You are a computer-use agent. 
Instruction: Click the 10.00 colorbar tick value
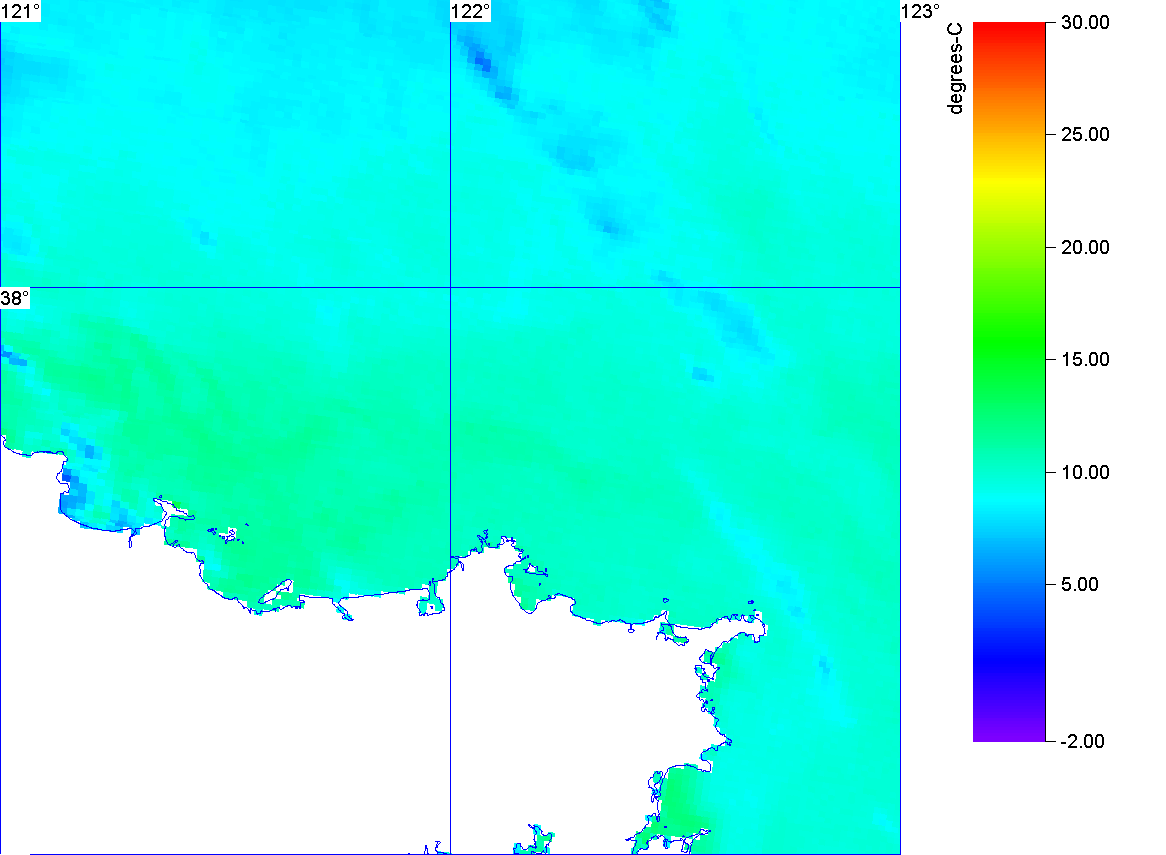click(x=1085, y=472)
